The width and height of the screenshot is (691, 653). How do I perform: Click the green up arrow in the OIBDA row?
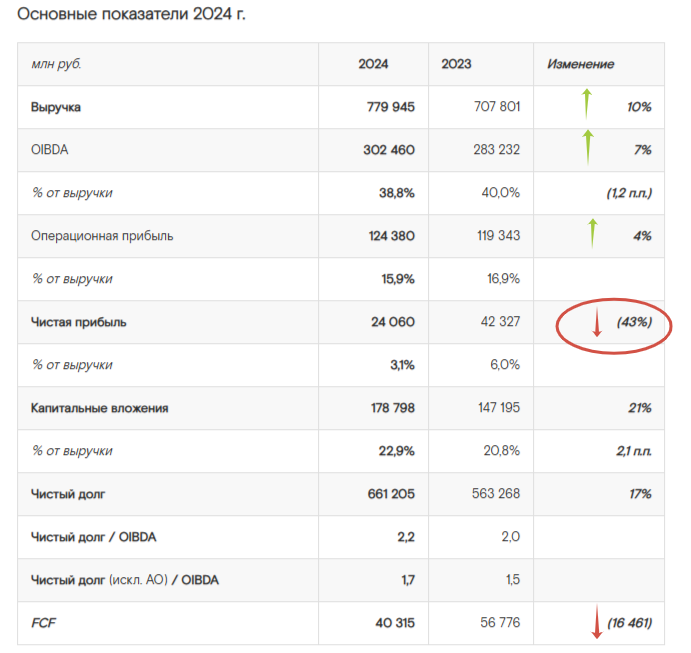(x=588, y=147)
